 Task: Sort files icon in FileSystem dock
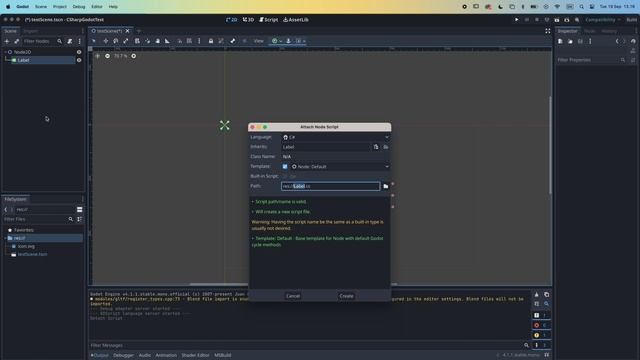coord(80,219)
